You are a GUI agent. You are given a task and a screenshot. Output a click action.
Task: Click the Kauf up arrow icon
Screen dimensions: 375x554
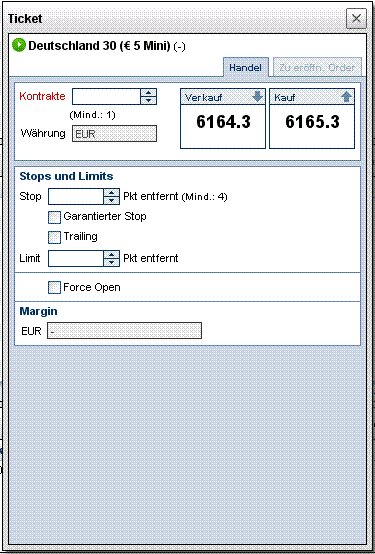pyautogui.click(x=347, y=97)
